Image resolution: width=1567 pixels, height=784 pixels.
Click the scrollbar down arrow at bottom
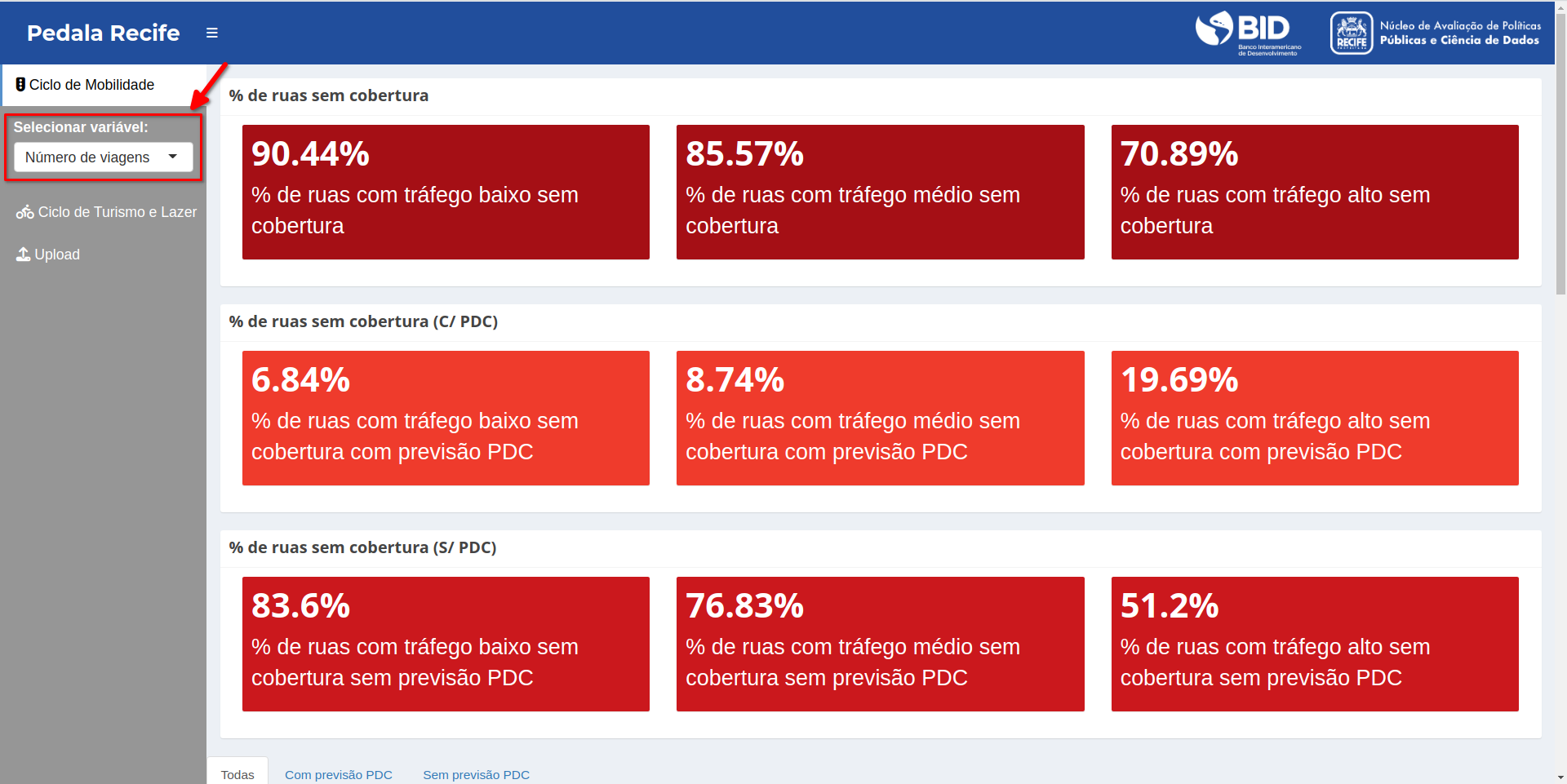pos(1561,777)
